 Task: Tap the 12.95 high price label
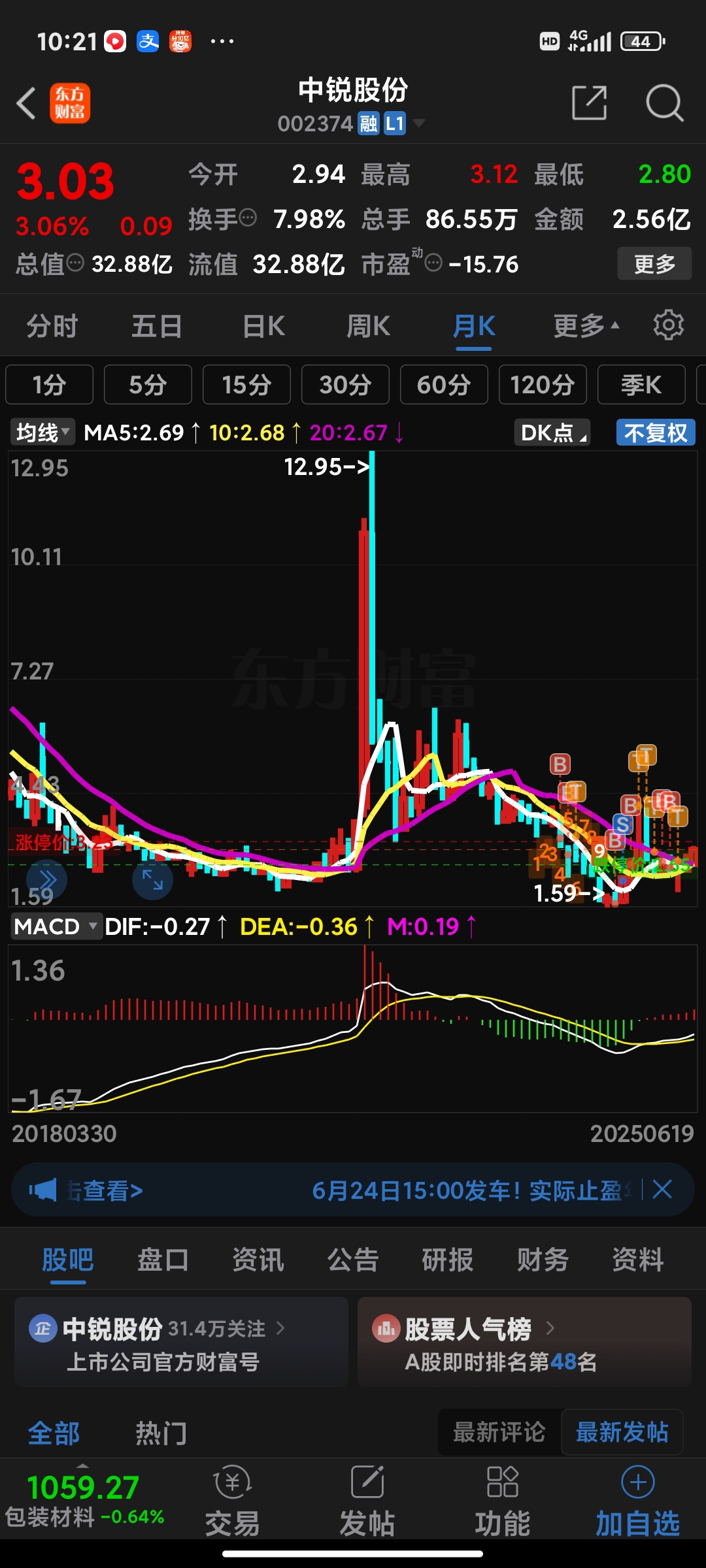[327, 466]
